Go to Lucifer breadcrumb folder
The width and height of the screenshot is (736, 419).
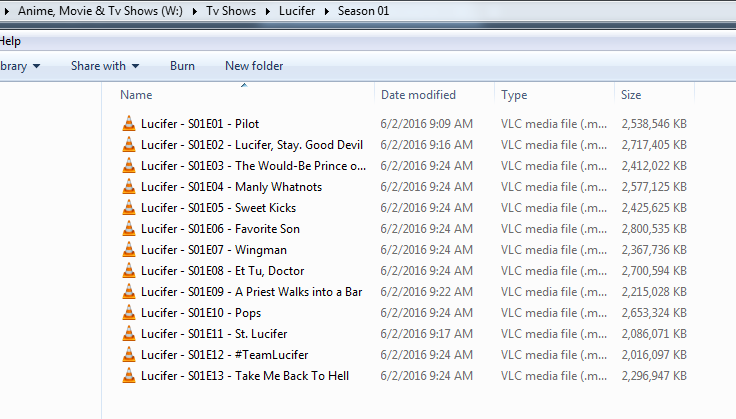tap(297, 11)
